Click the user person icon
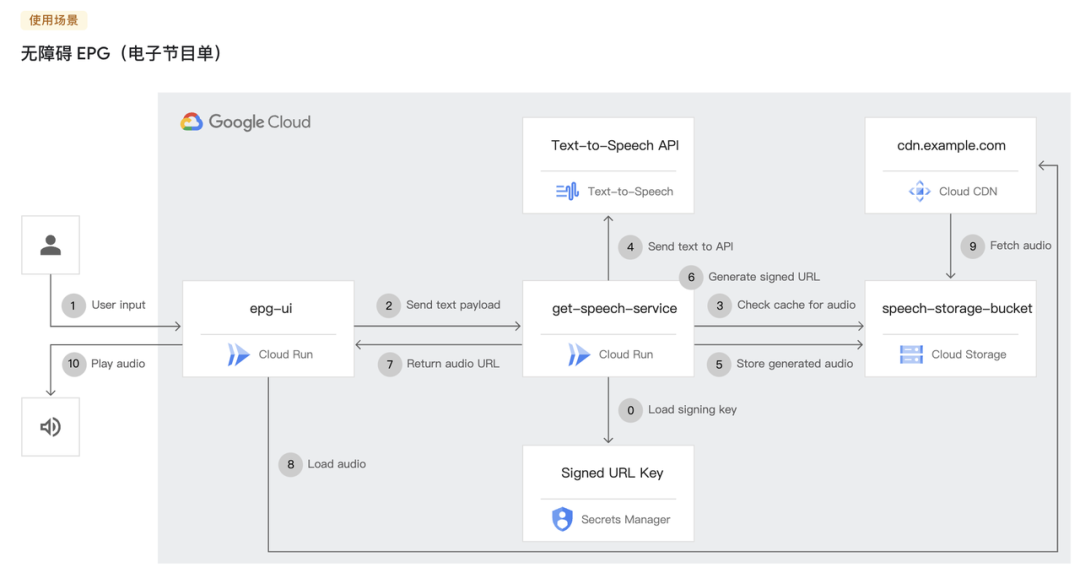This screenshot has width=1080, height=573. coord(50,245)
